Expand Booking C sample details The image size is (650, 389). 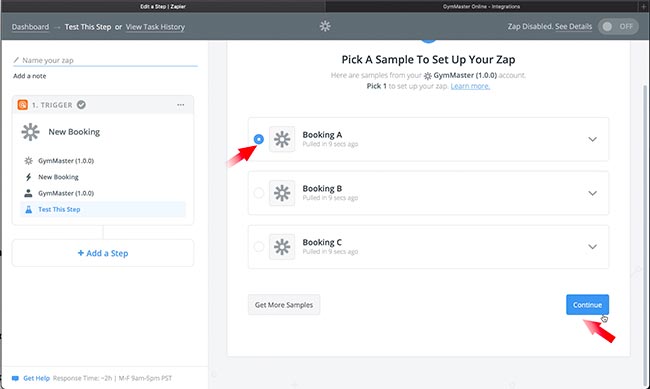[593, 247]
